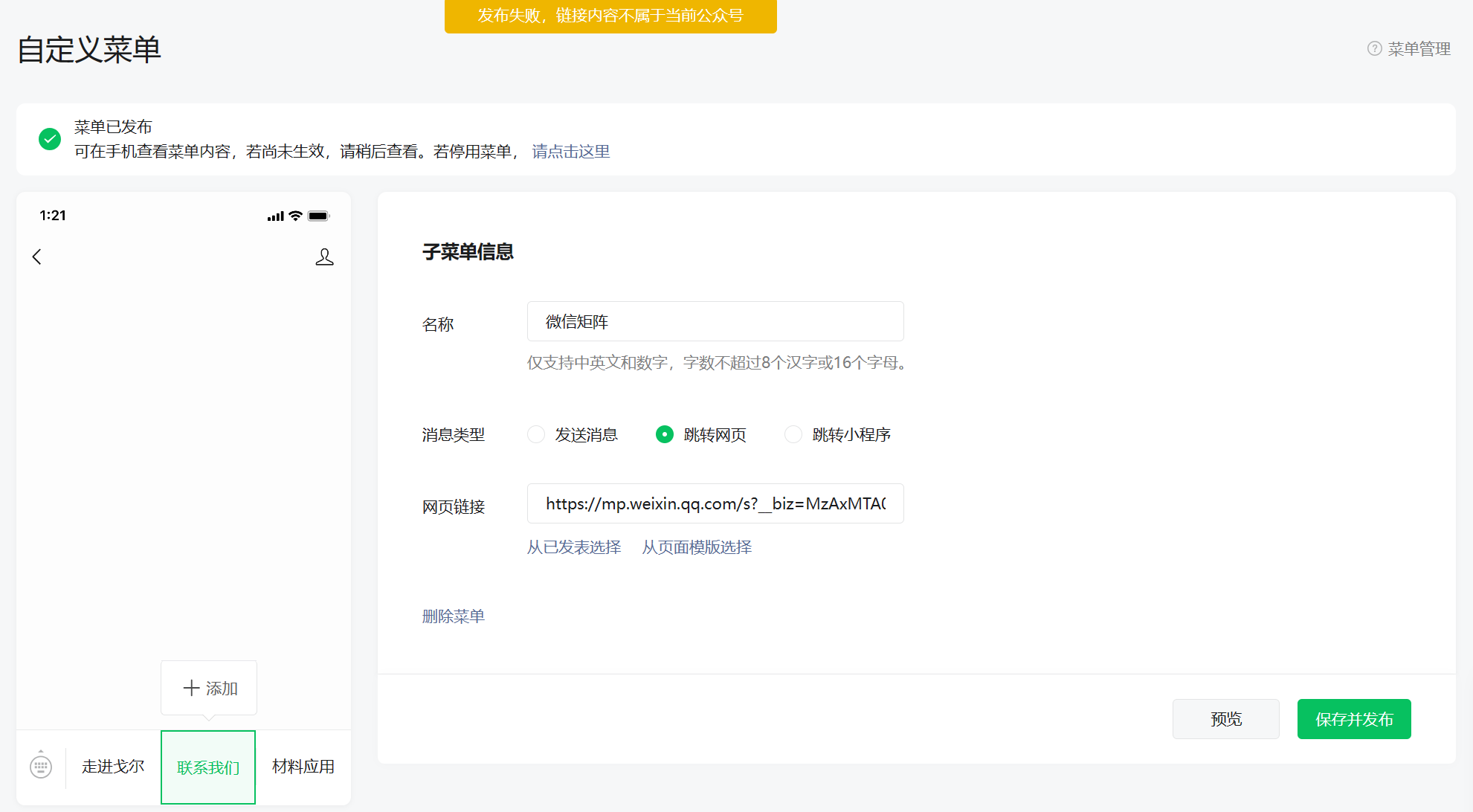1473x812 pixels.
Task: Click the back arrow in phone preview
Action: 36,257
